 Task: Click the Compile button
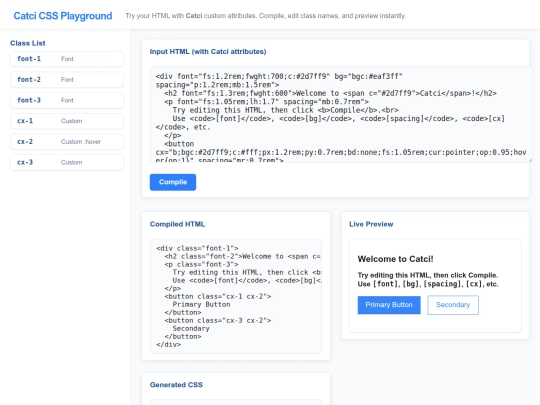(173, 182)
